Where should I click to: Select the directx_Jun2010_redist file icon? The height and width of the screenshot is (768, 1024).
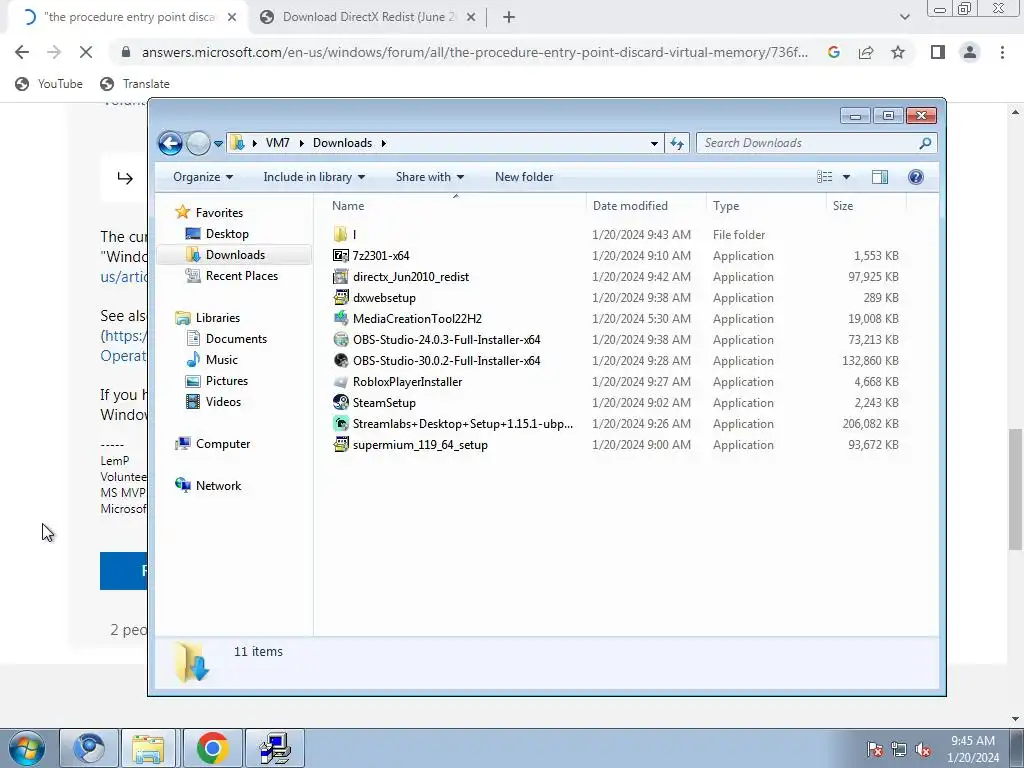340,276
